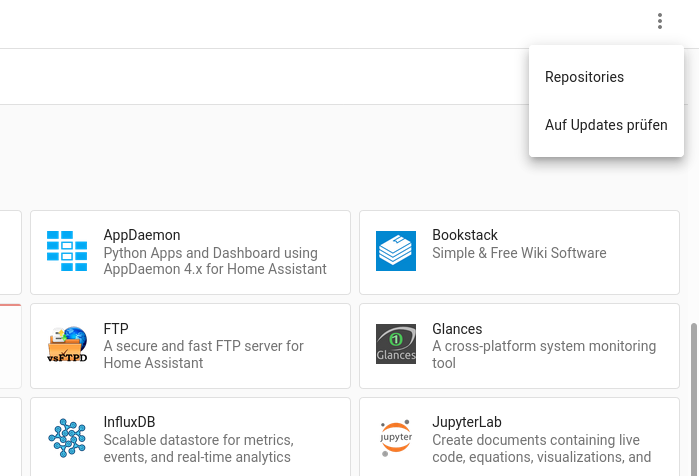Click the Bookstack stacked books icon

pyautogui.click(x=396, y=251)
